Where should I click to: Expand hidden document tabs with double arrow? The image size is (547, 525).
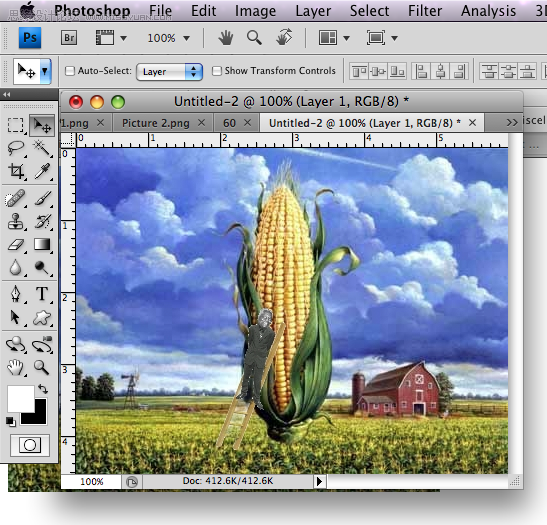[512, 122]
